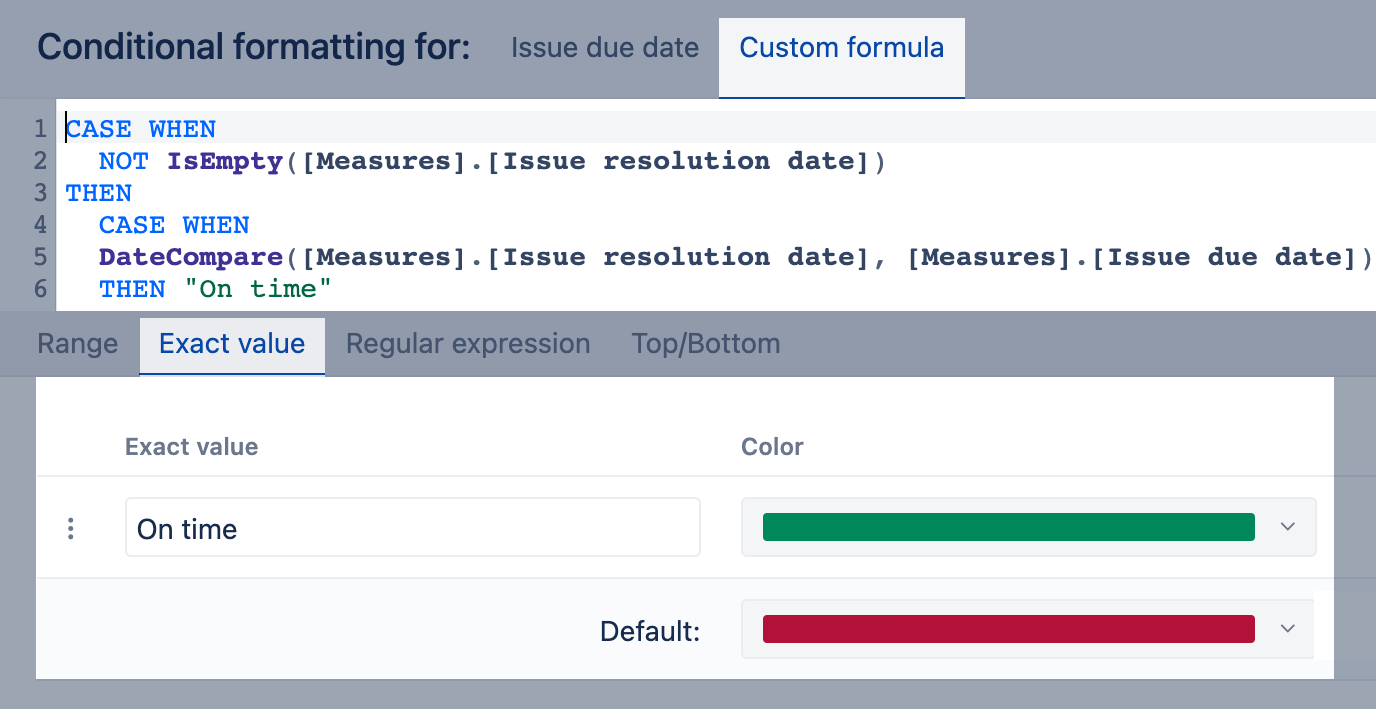
Task: Click line number 4 in the editor gutter
Action: (x=40, y=225)
